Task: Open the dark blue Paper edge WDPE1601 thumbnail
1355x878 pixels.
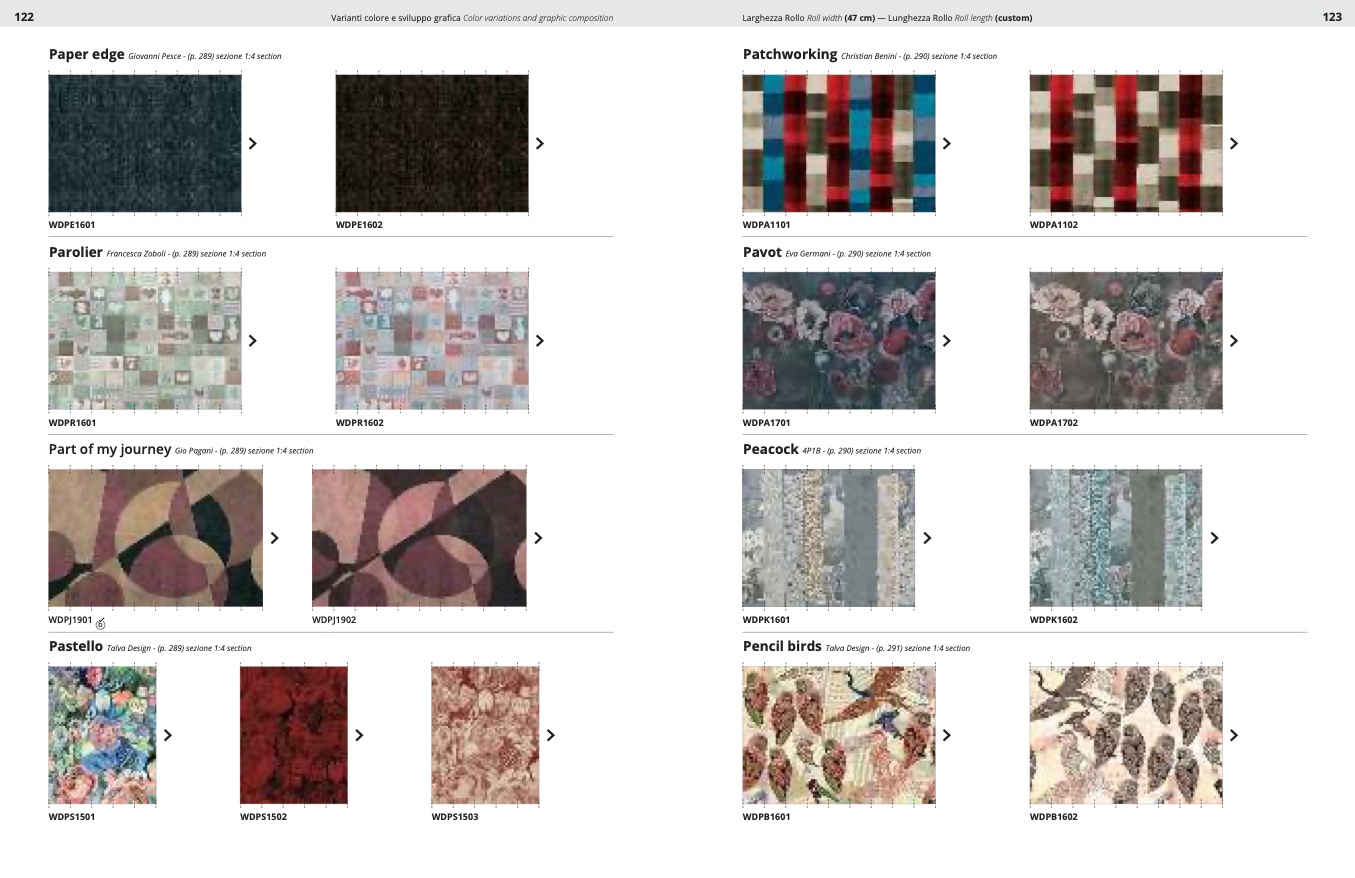Action: point(145,143)
